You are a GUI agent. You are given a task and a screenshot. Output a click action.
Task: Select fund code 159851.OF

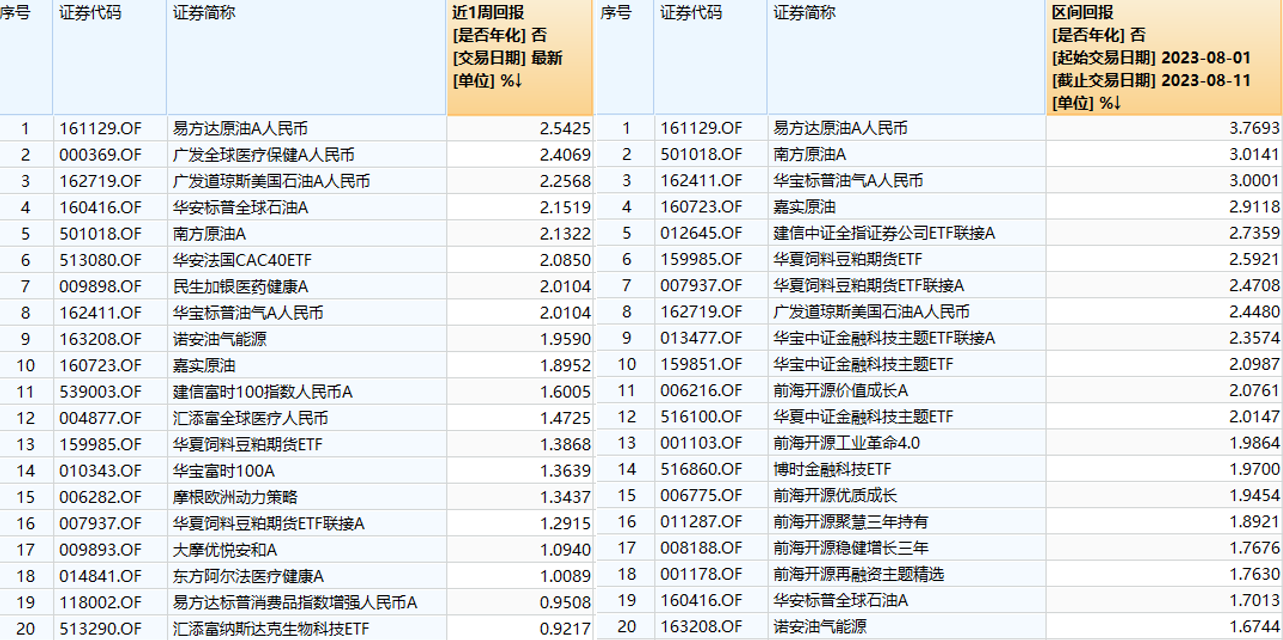[x=701, y=364]
